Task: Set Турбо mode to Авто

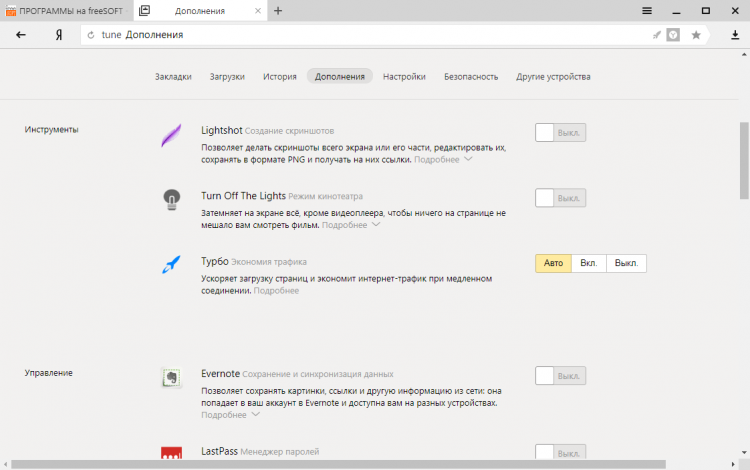Action: click(x=553, y=263)
